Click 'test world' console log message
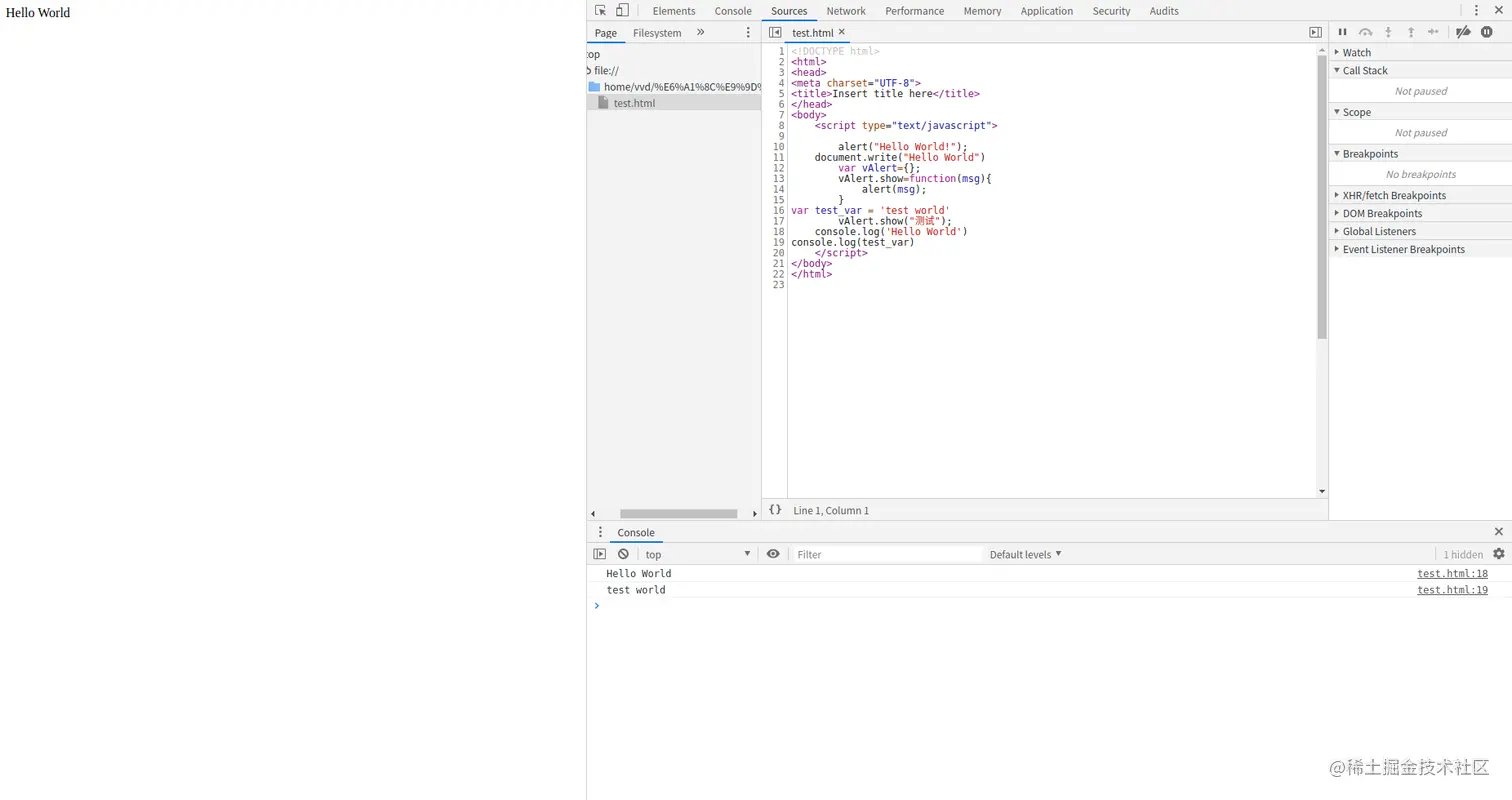Viewport: 1512px width, 800px height. (x=636, y=590)
